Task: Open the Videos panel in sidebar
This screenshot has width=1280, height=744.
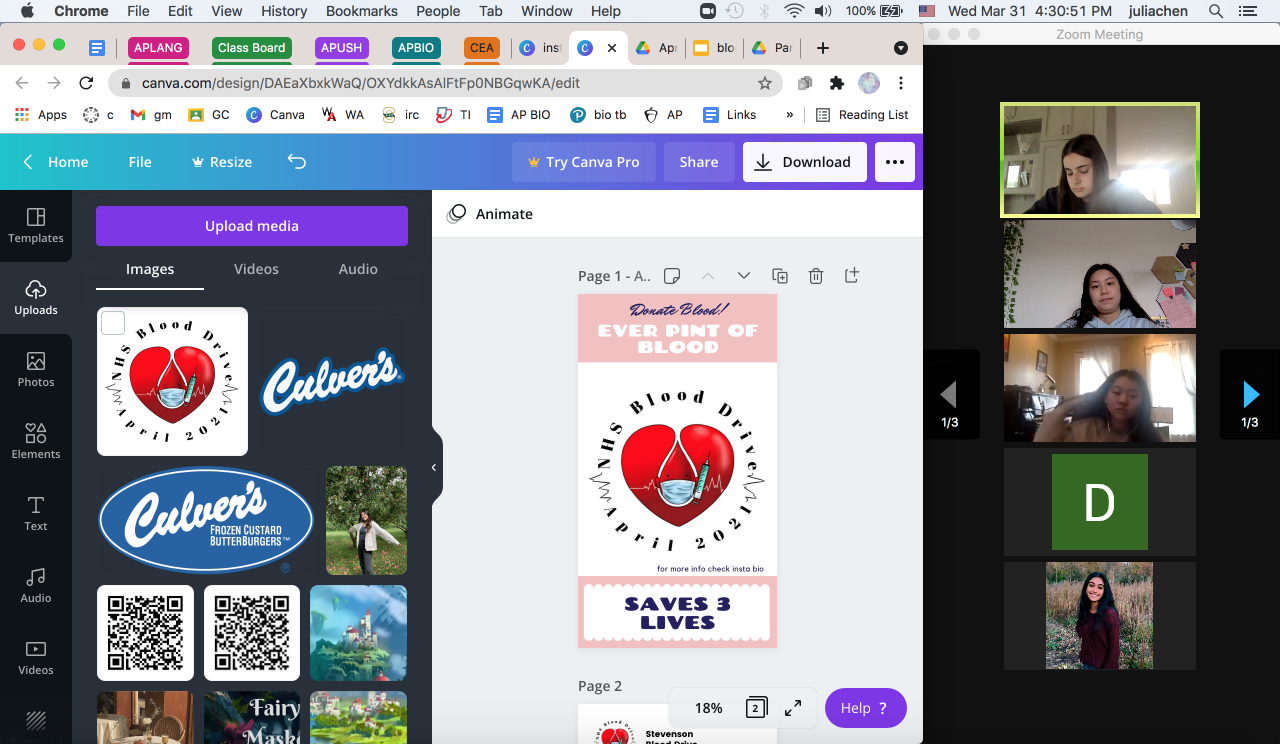Action: point(36,658)
